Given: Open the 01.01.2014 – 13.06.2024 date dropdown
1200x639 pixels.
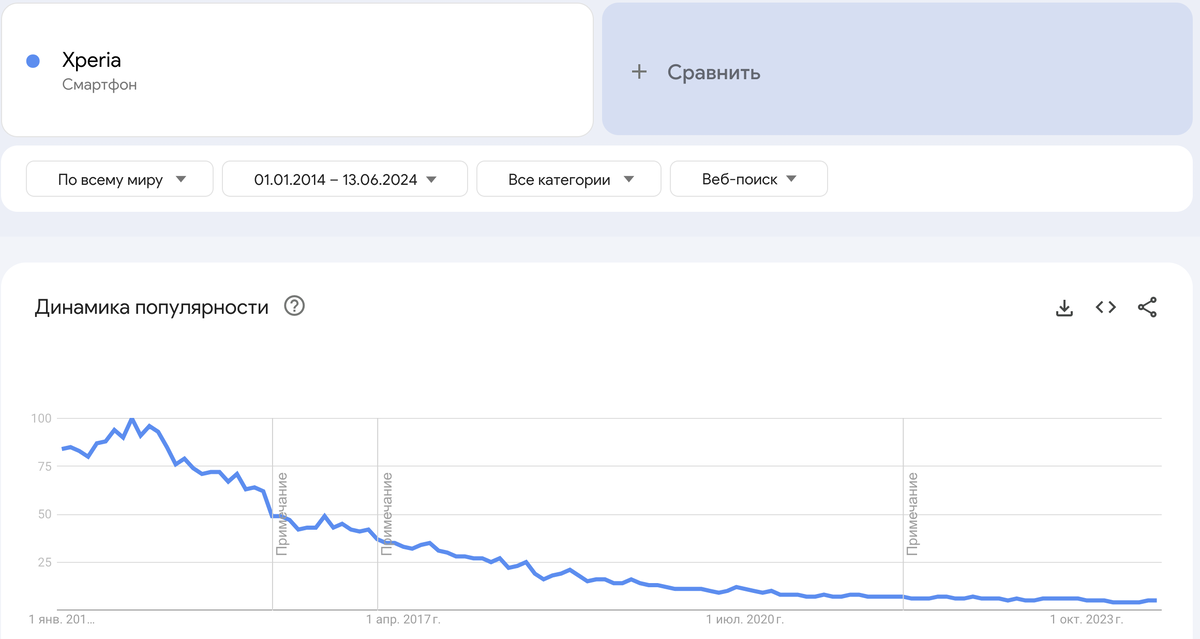Looking at the screenshot, I should tap(345, 180).
